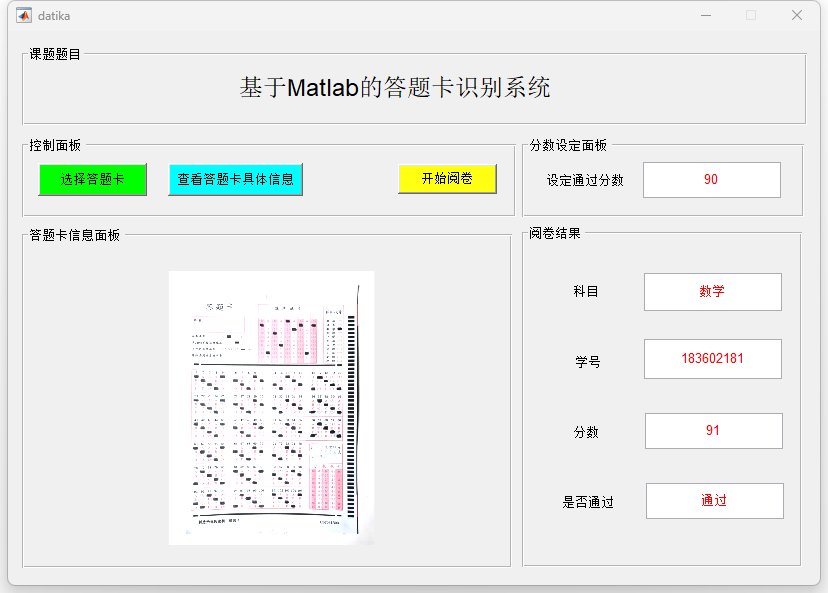Click the 是否通过 label
The width and height of the screenshot is (828, 593).
(x=588, y=502)
